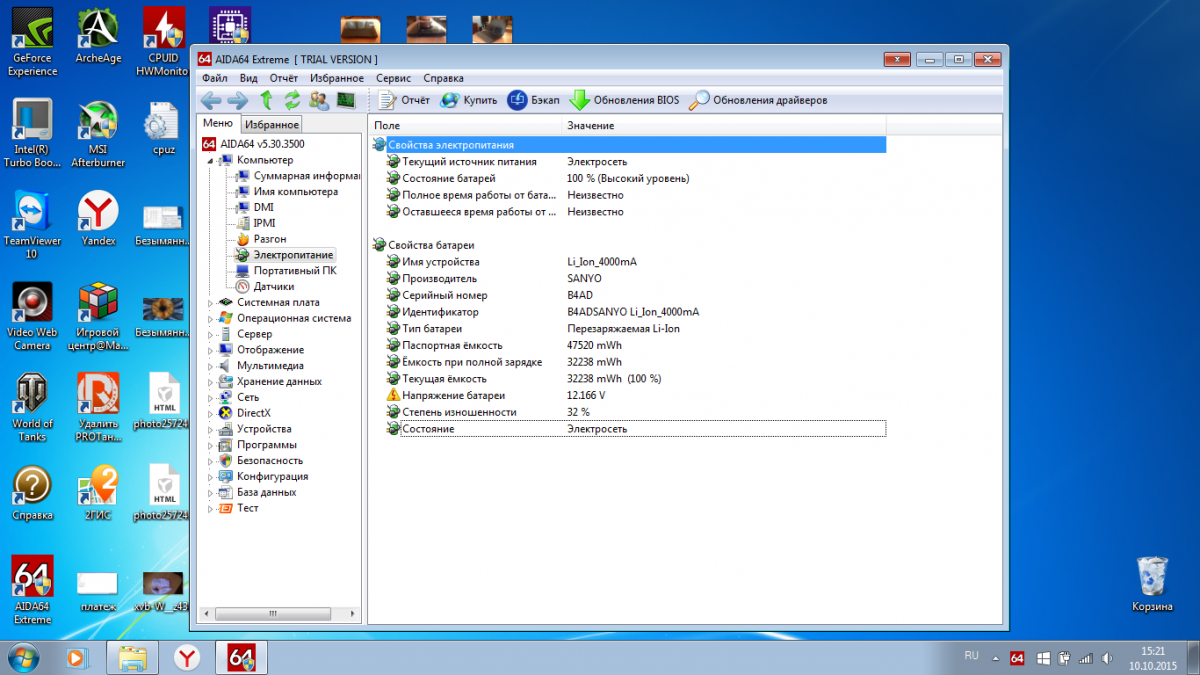
Task: Open the Windows Start menu
Action: [23, 657]
